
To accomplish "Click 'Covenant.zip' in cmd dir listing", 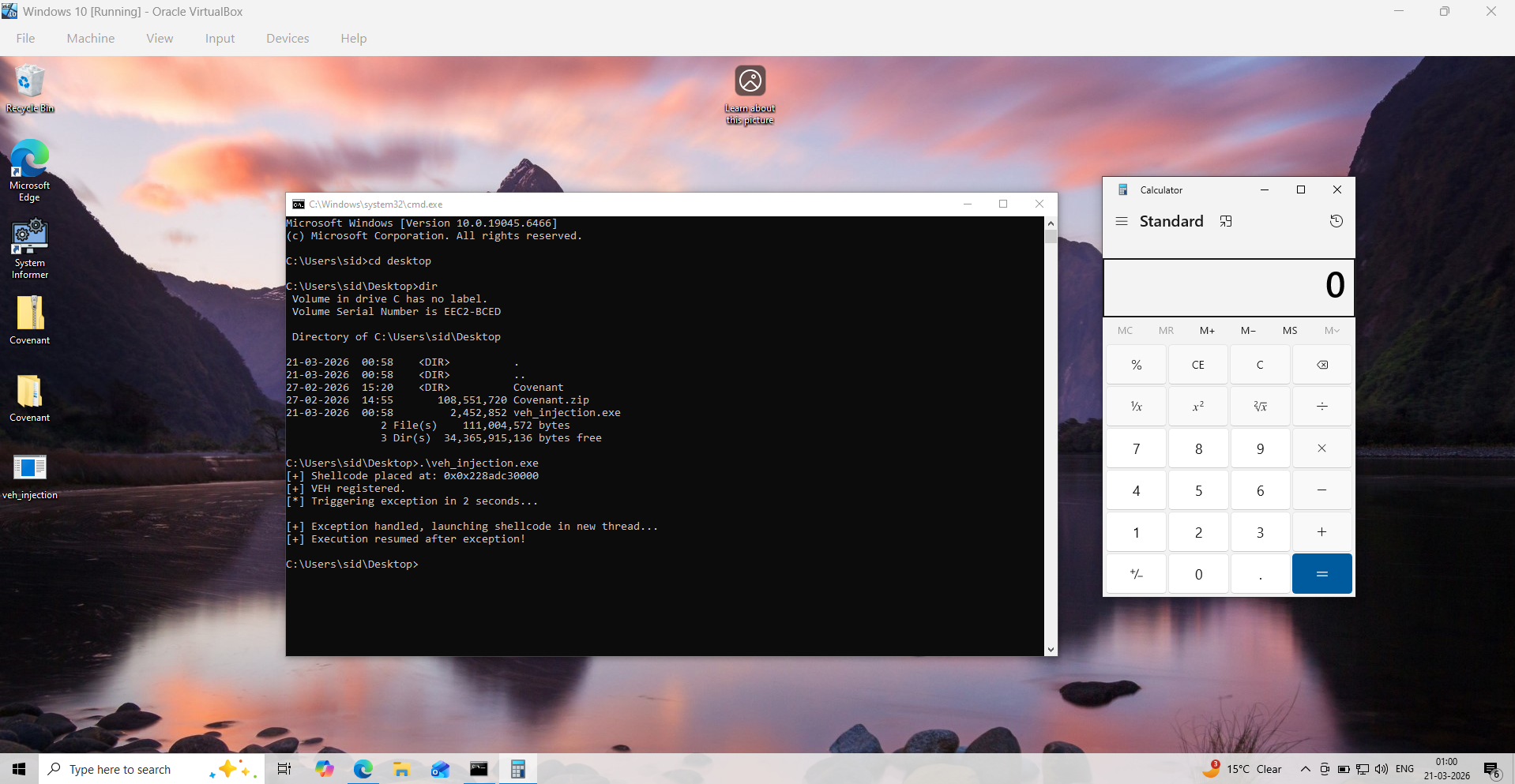I will [x=551, y=400].
